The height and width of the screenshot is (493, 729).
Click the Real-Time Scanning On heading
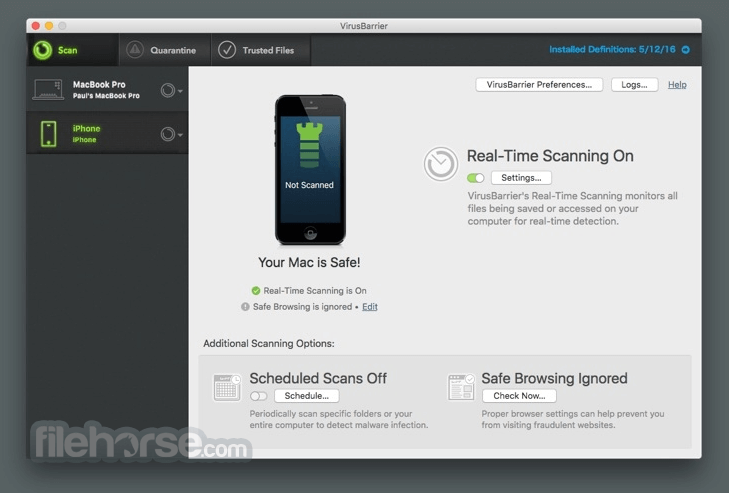[x=550, y=156]
